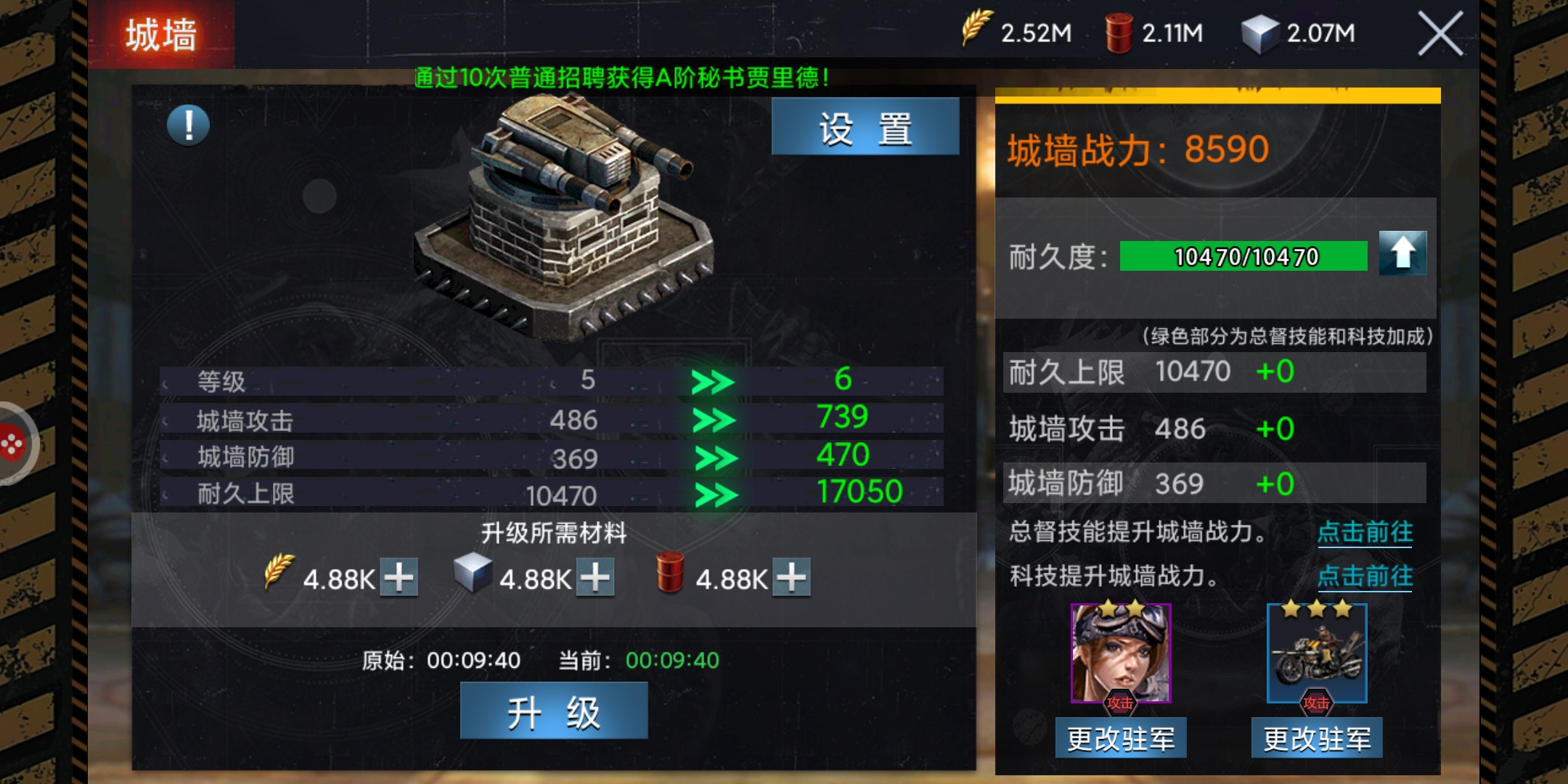Click the steel cube resource icon at top

1259,33
